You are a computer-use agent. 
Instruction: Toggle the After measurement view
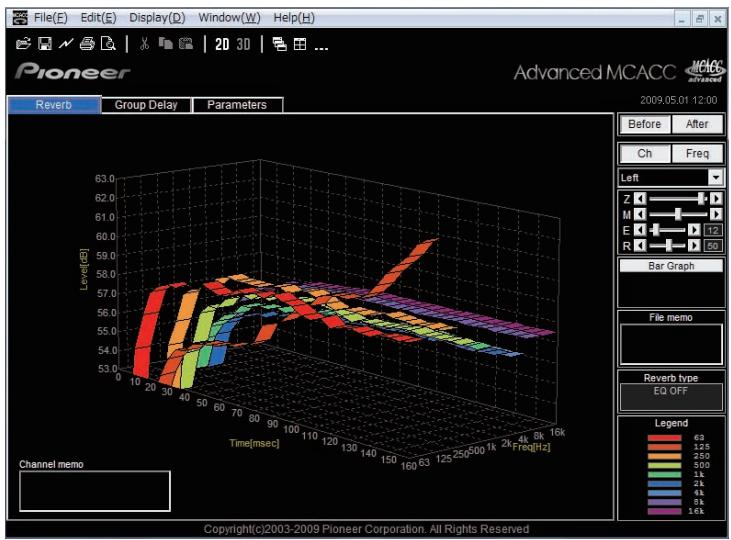(697, 124)
